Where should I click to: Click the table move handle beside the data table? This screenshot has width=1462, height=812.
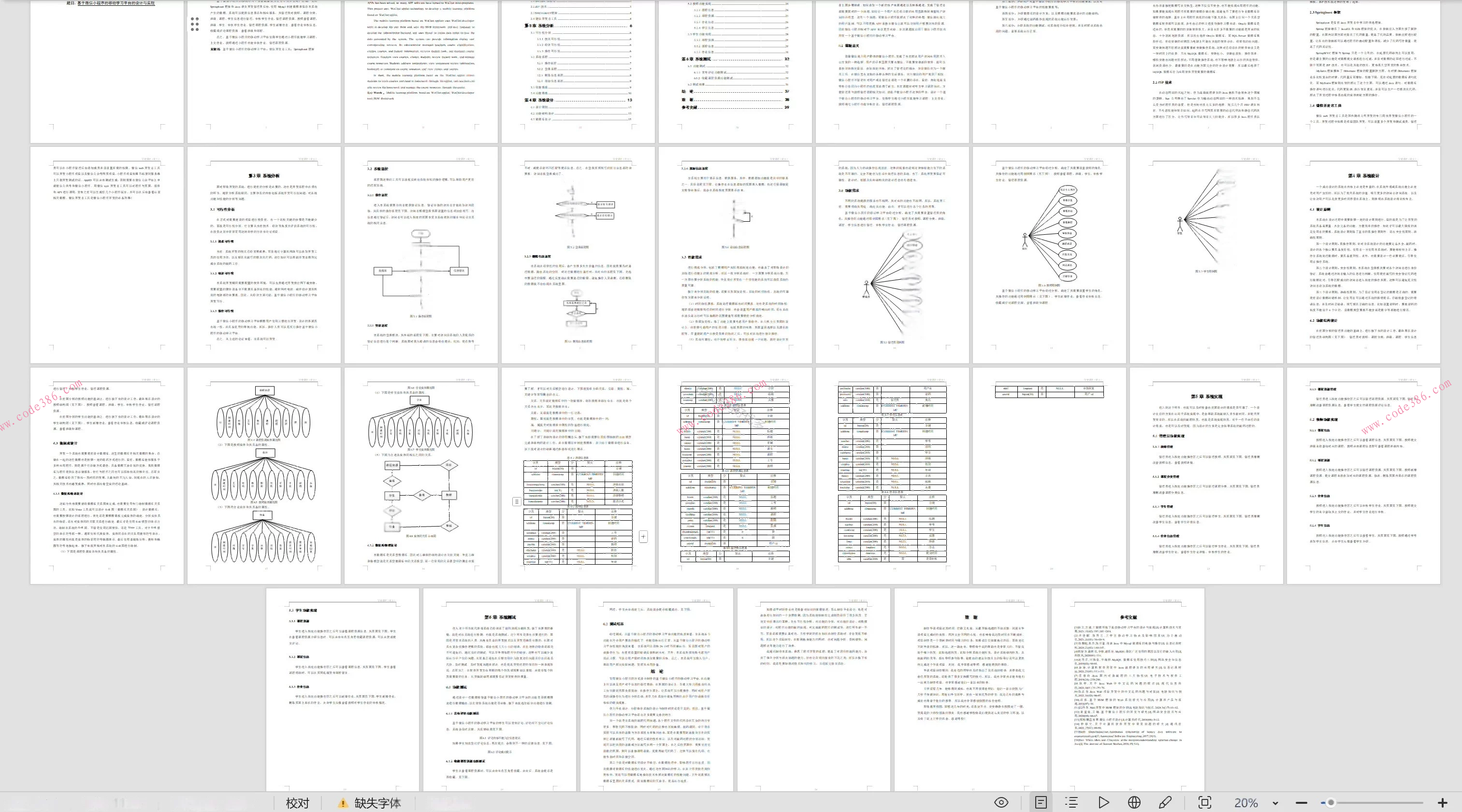click(517, 501)
